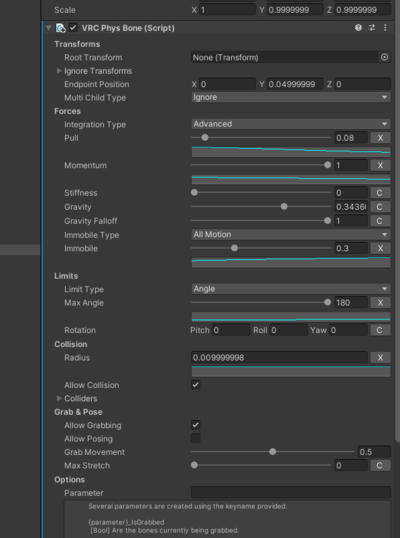Pick Root Transform object selector circle
The height and width of the screenshot is (538, 400).
point(385,57)
